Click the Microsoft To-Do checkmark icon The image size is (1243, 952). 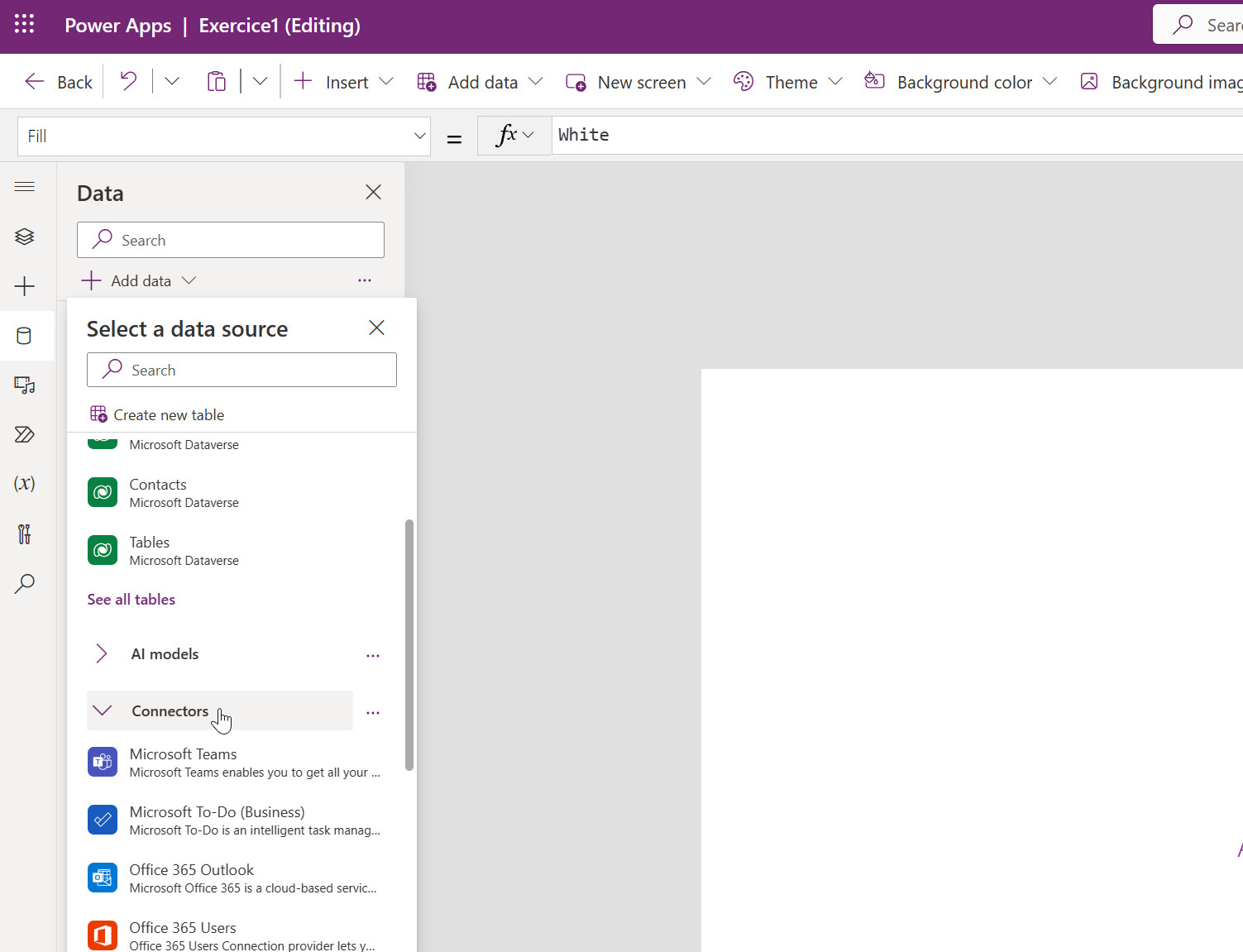click(x=103, y=820)
